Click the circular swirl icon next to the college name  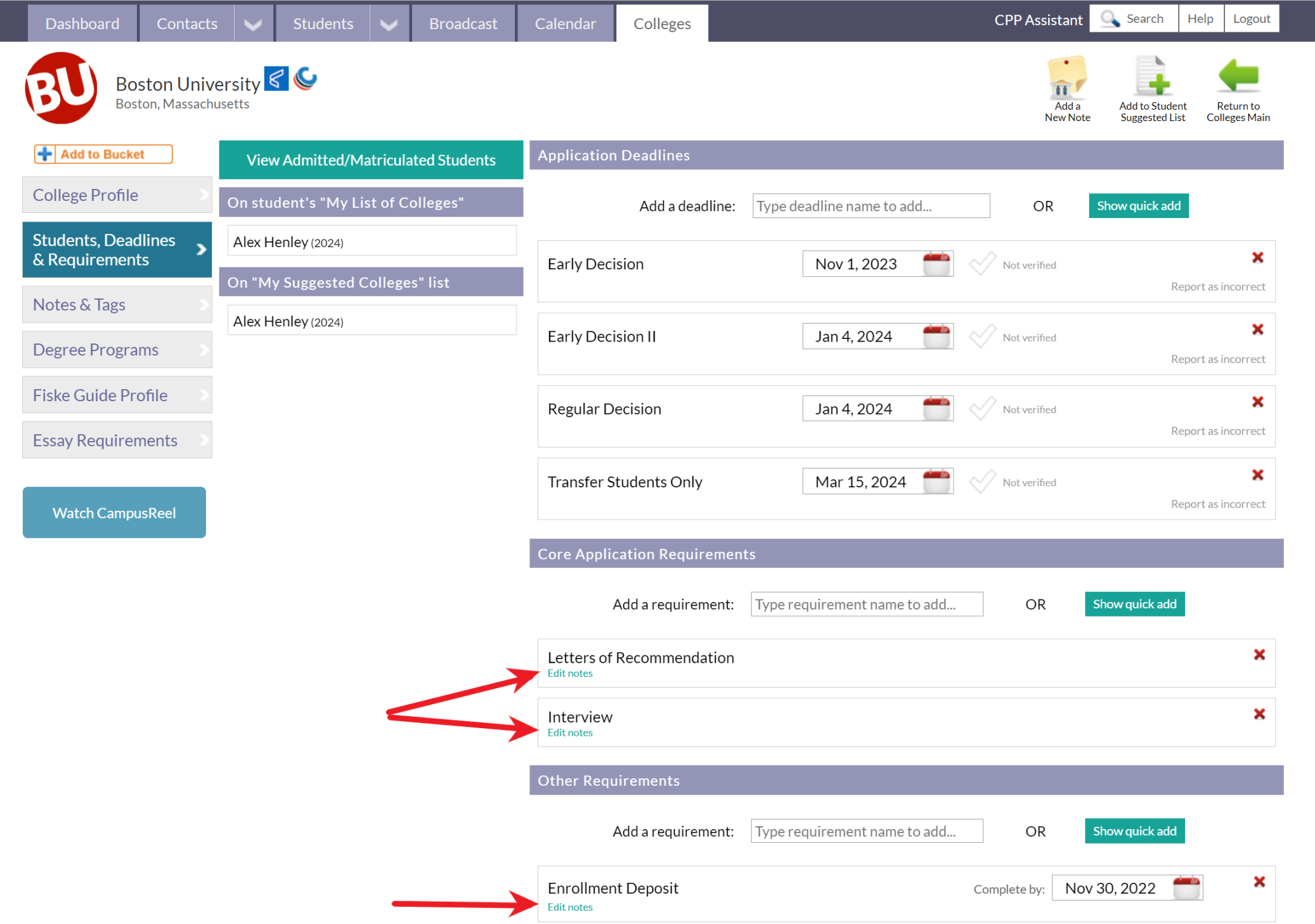pyautogui.click(x=306, y=78)
